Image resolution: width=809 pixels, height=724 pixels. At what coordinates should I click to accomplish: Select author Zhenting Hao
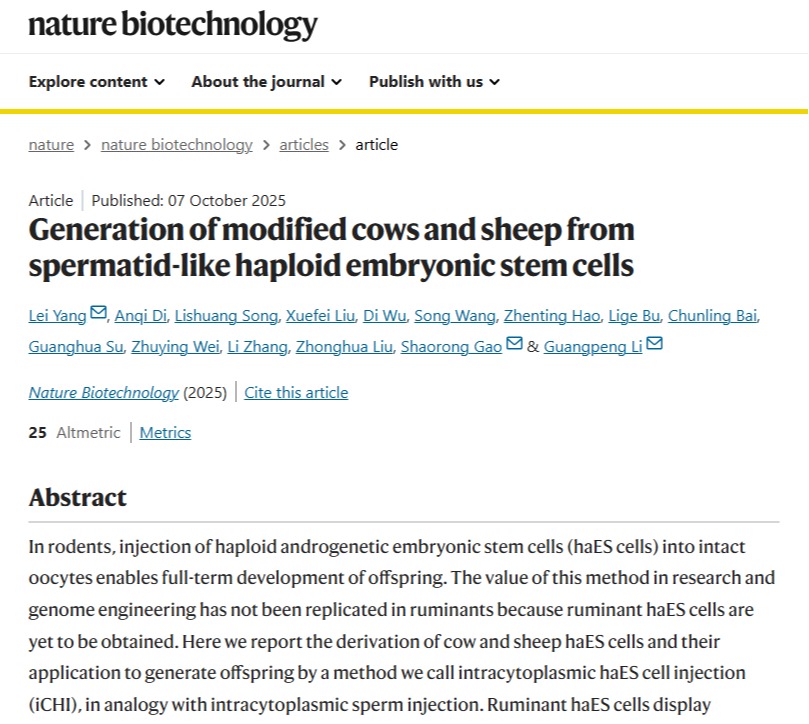click(552, 316)
